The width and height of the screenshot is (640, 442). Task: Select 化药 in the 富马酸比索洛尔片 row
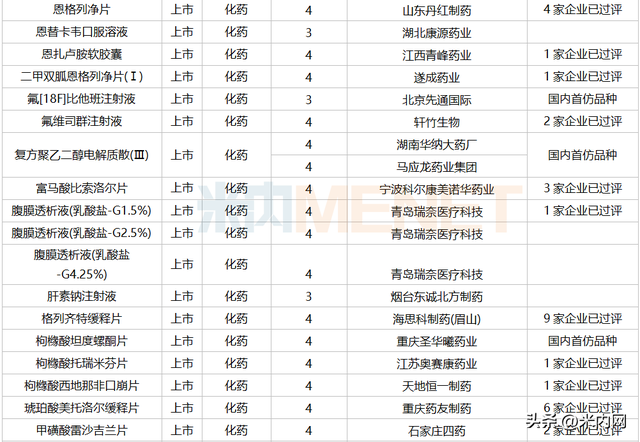click(x=236, y=189)
